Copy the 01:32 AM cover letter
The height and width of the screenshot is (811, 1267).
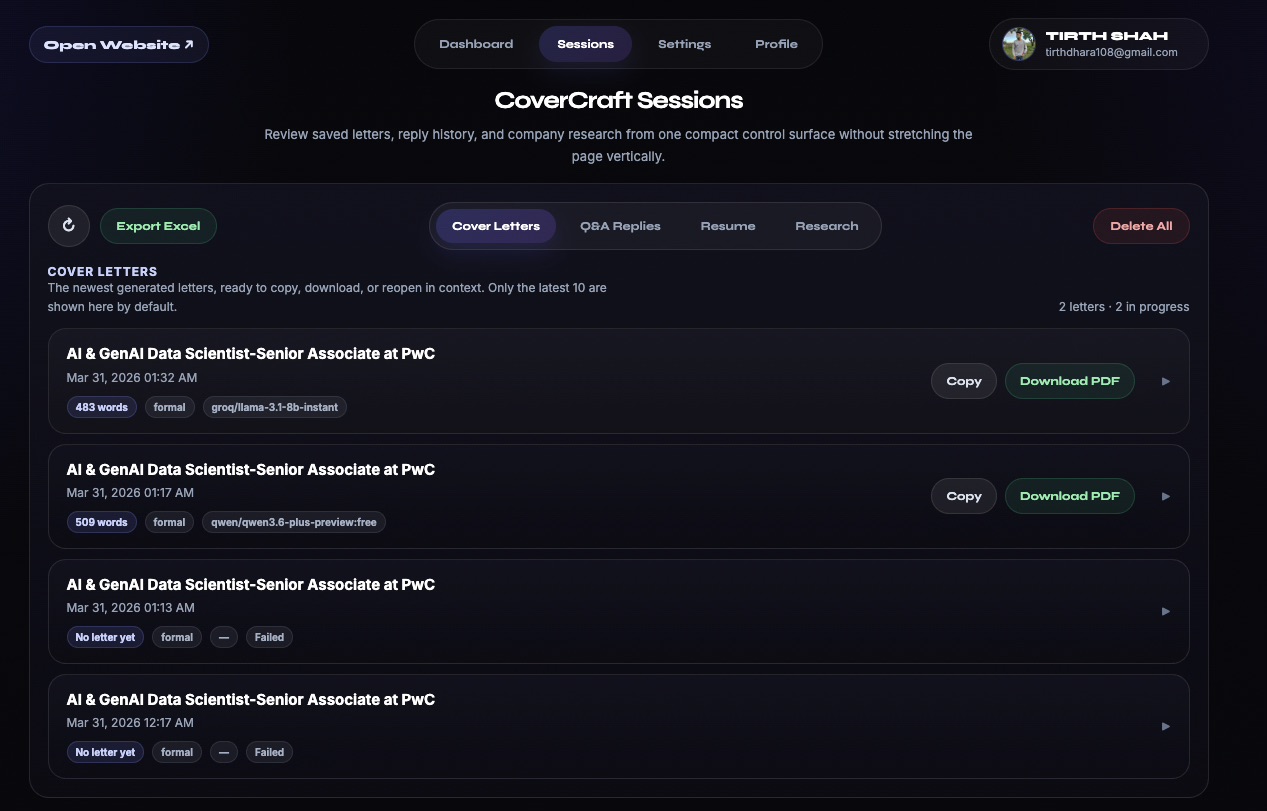point(963,381)
